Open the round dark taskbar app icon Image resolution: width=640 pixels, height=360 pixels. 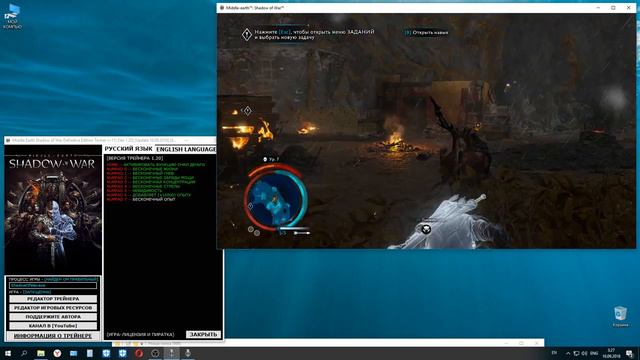click(x=155, y=353)
